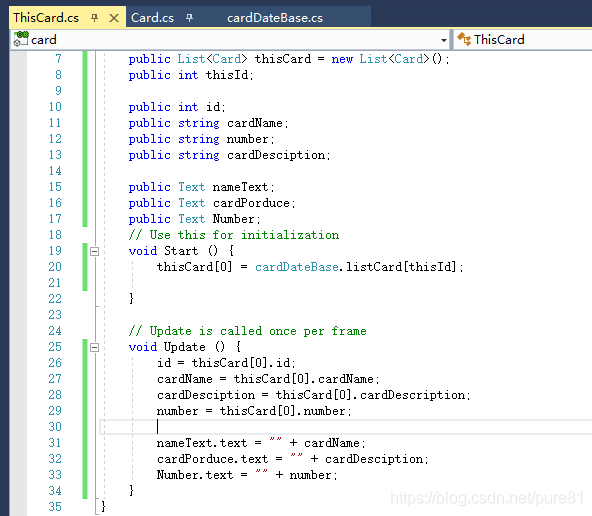
Task: Click the cardPorduce field on line 16
Action: 251,203
